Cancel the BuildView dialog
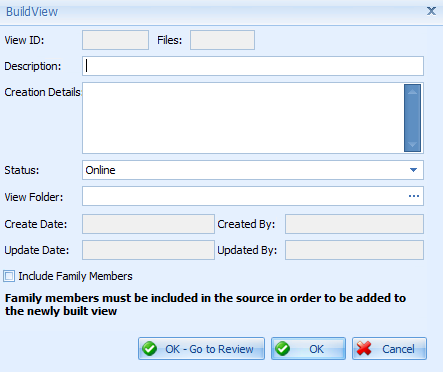 click(x=389, y=349)
